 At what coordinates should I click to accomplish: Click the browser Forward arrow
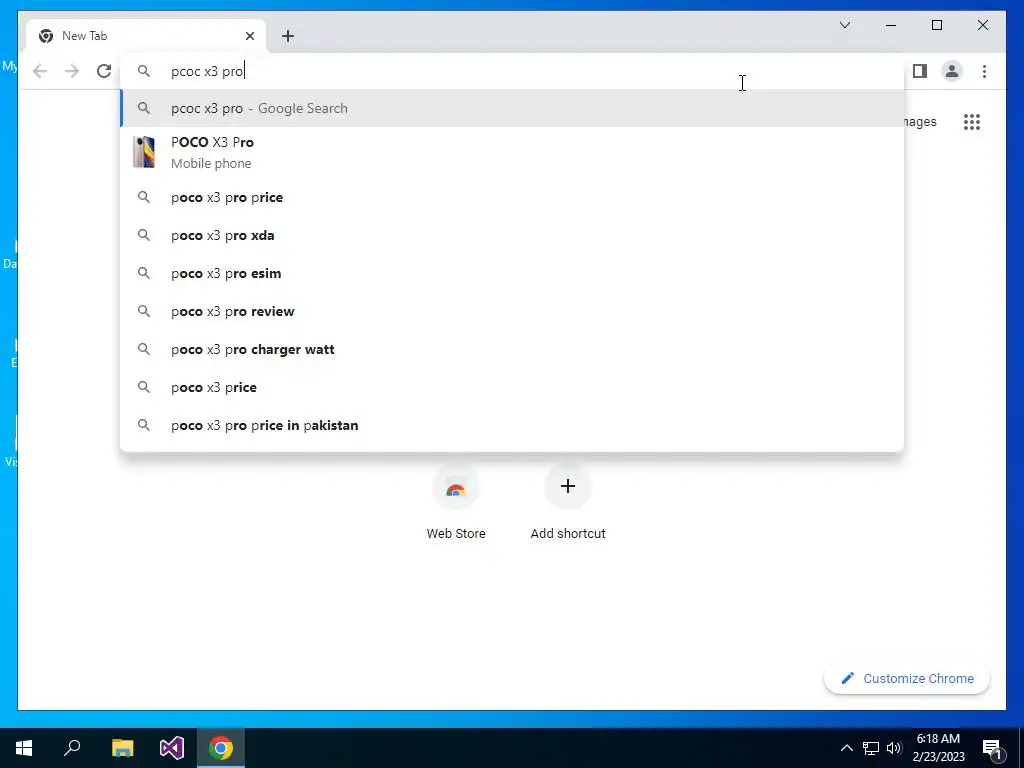coord(72,71)
